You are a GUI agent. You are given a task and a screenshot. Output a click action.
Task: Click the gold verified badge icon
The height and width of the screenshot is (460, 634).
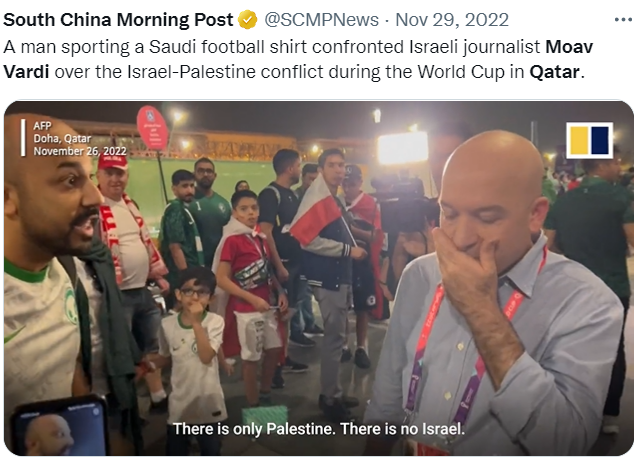point(247,19)
